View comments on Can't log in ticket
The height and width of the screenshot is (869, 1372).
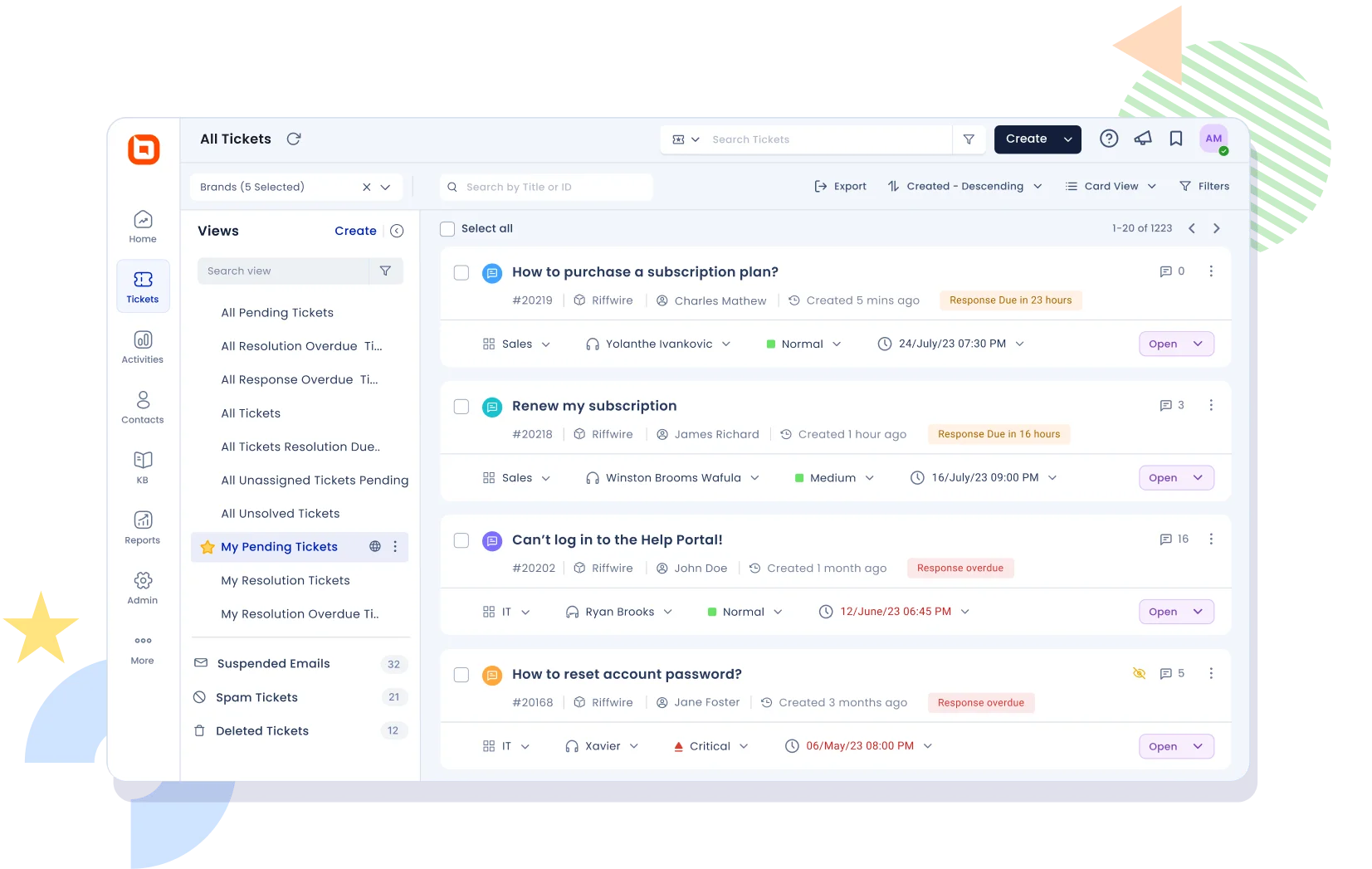[x=1174, y=539]
